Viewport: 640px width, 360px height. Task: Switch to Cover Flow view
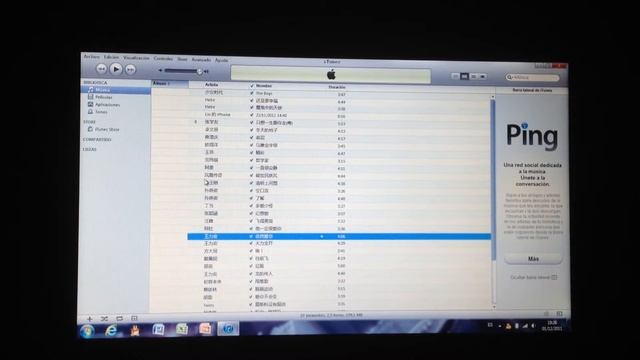(483, 76)
